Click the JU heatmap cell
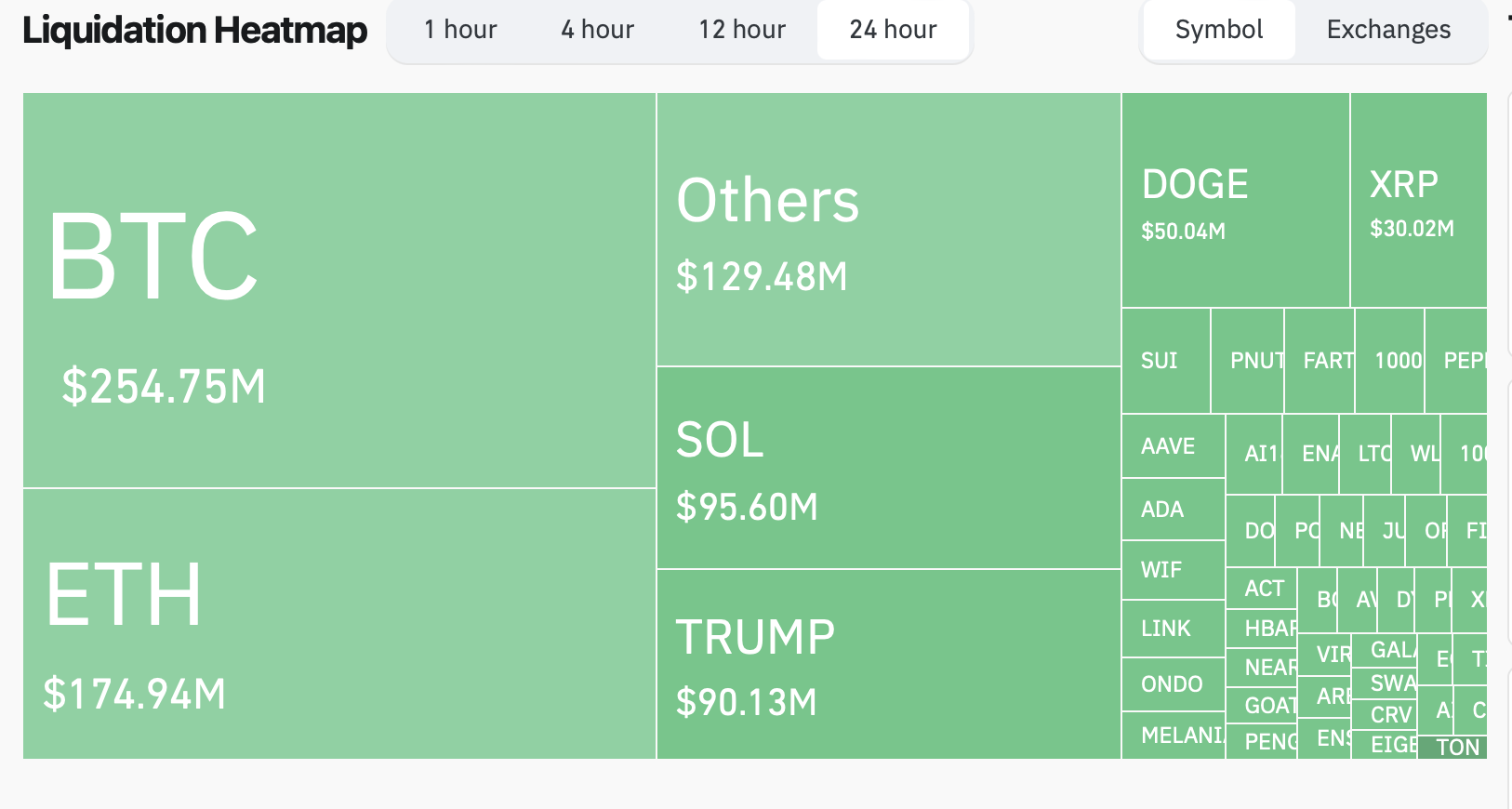The width and height of the screenshot is (1512, 809). [1385, 531]
